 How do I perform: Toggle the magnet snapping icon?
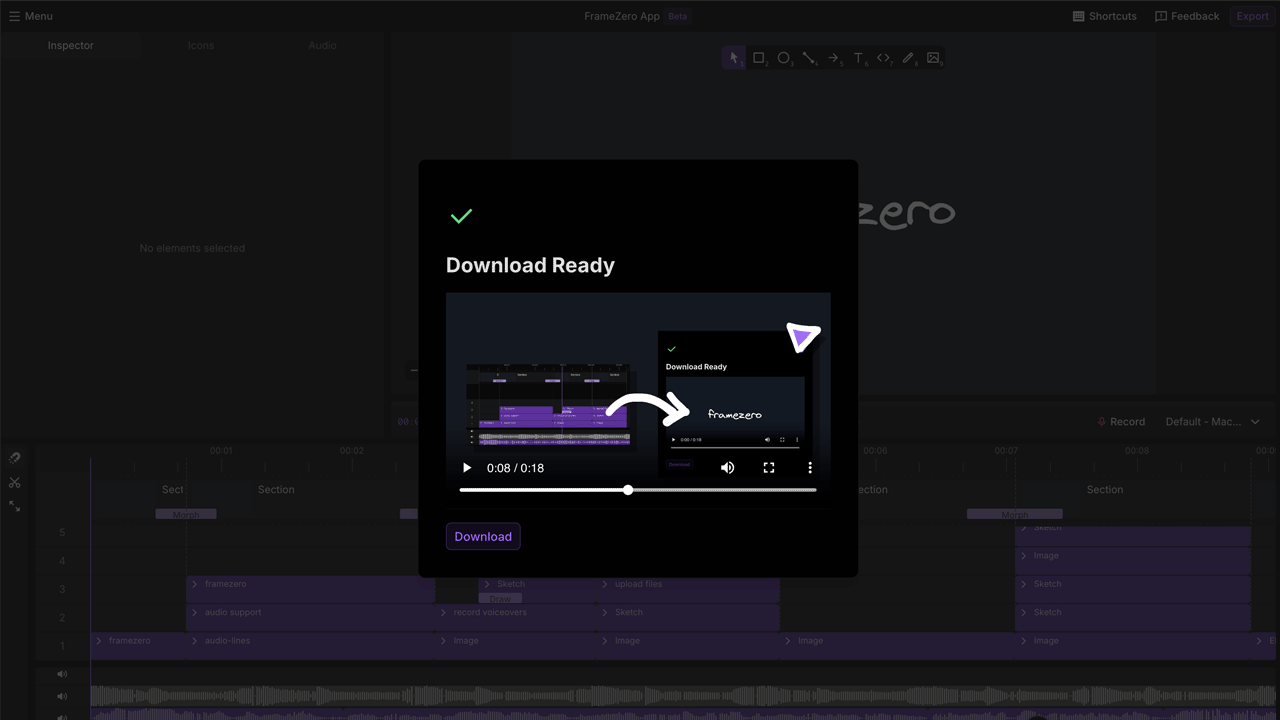[x=15, y=458]
